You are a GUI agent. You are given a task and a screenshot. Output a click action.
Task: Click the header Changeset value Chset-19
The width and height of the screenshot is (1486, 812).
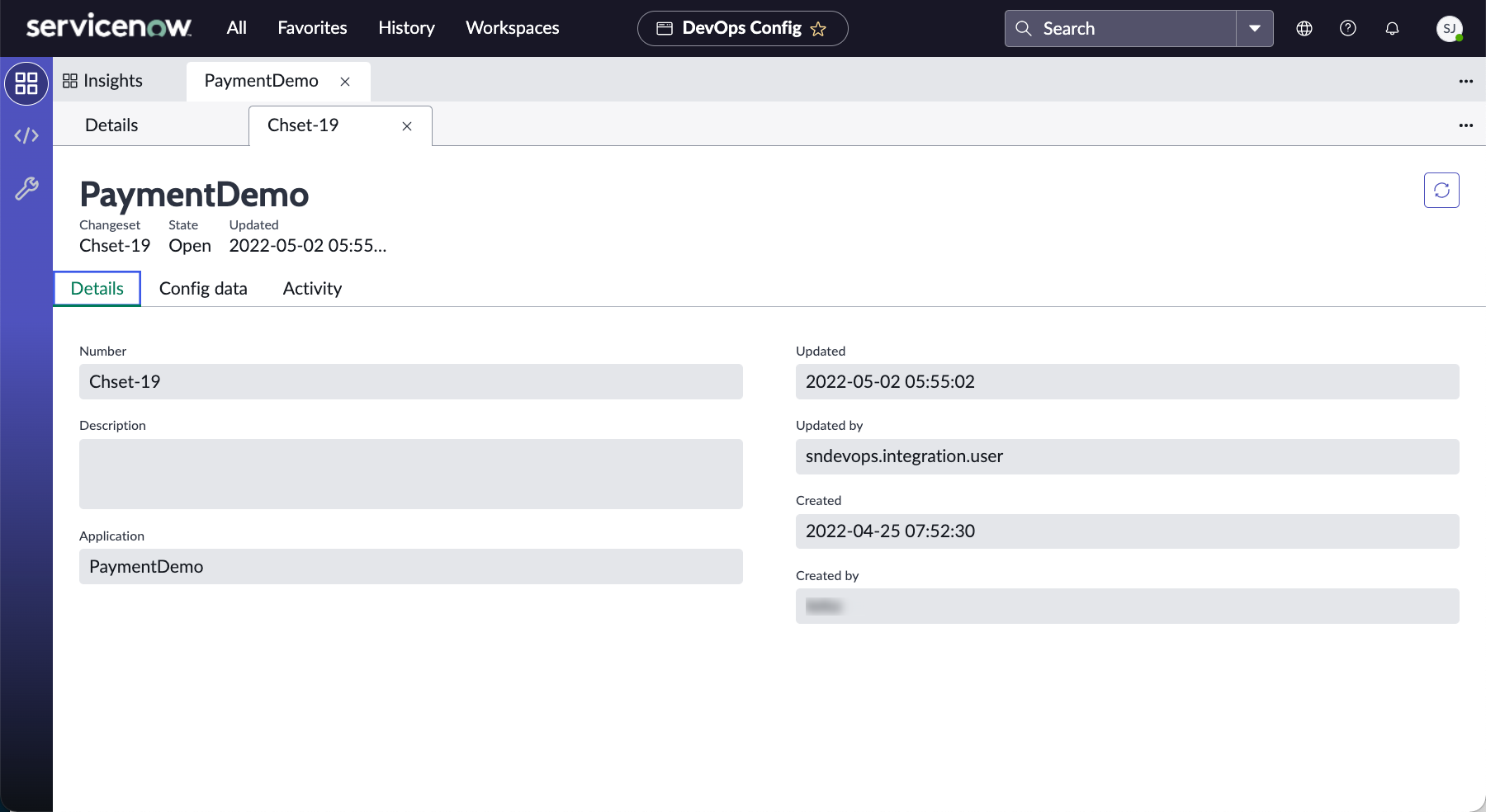coord(115,246)
